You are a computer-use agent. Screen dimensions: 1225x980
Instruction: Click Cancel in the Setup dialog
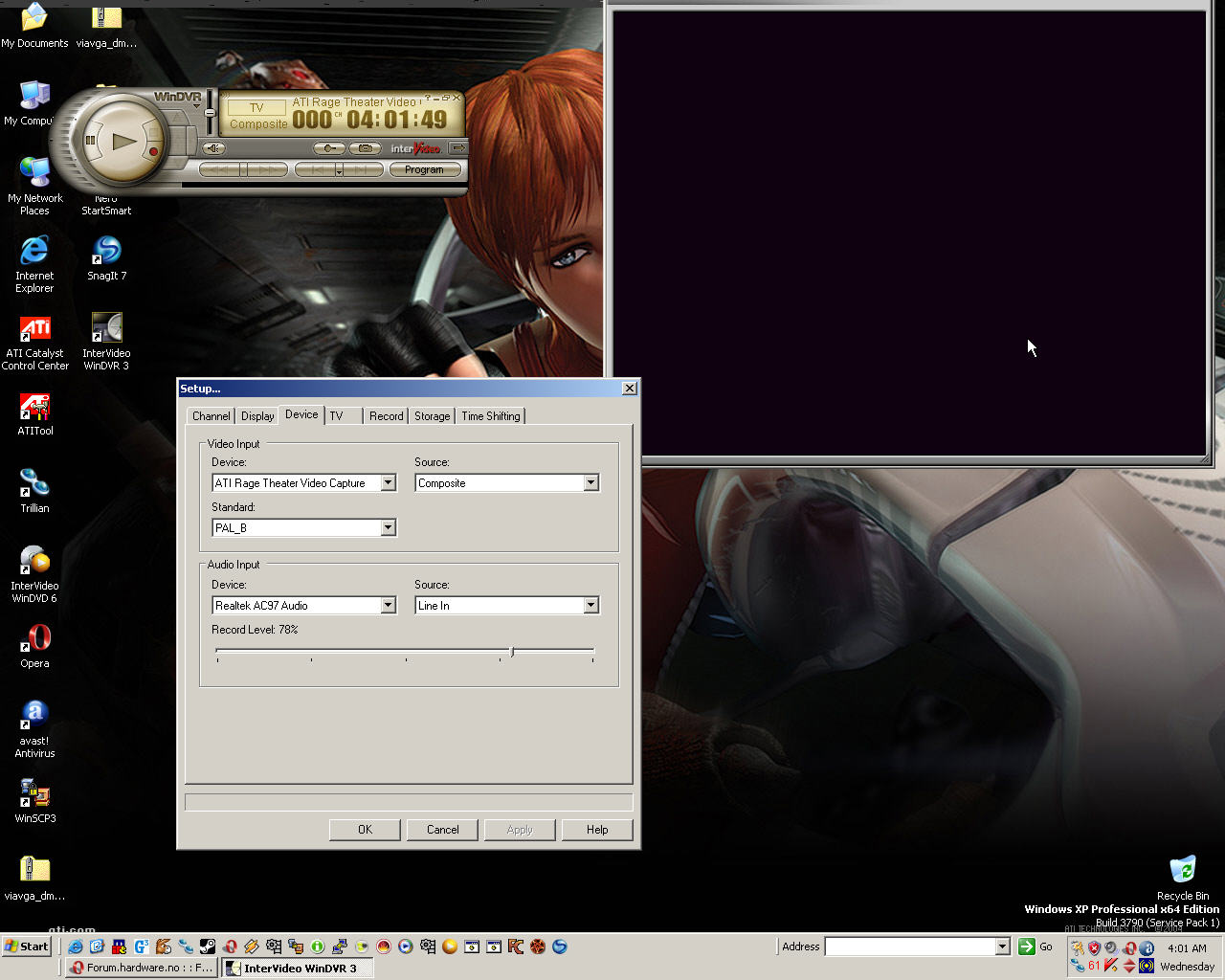tap(442, 830)
